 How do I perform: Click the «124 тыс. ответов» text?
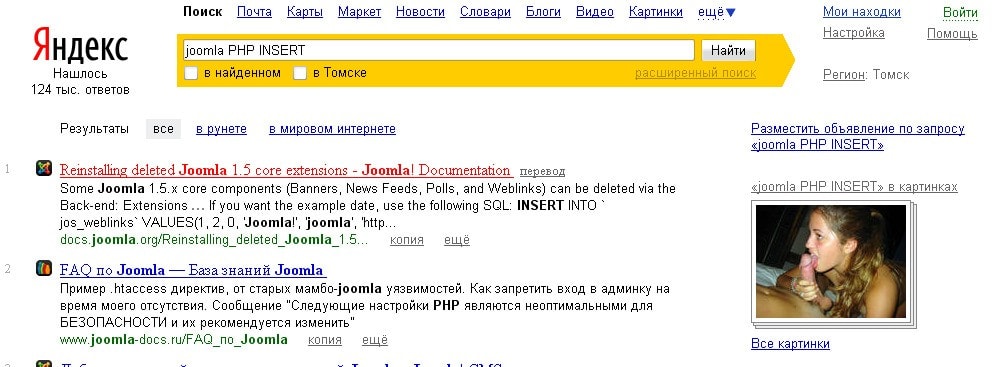[x=80, y=90]
